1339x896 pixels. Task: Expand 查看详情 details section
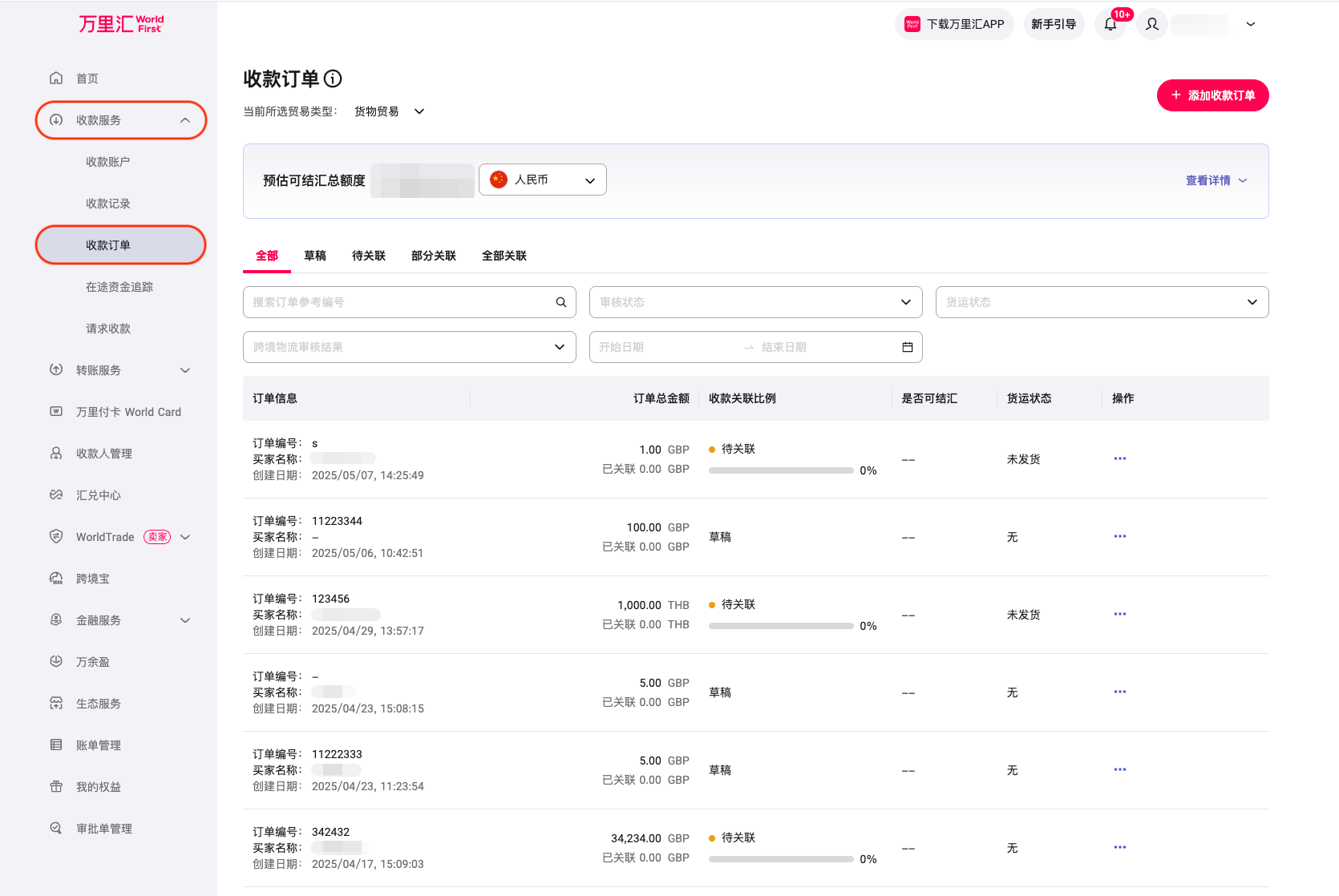pyautogui.click(x=1216, y=180)
